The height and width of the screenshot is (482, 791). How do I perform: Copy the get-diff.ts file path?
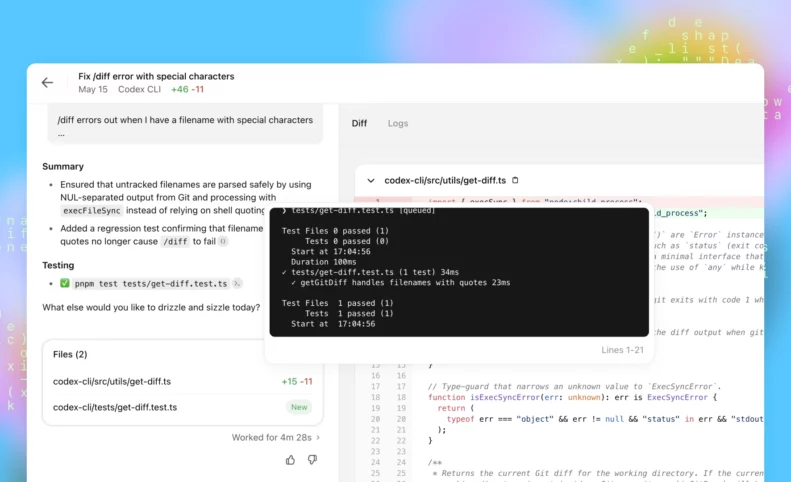pos(515,180)
